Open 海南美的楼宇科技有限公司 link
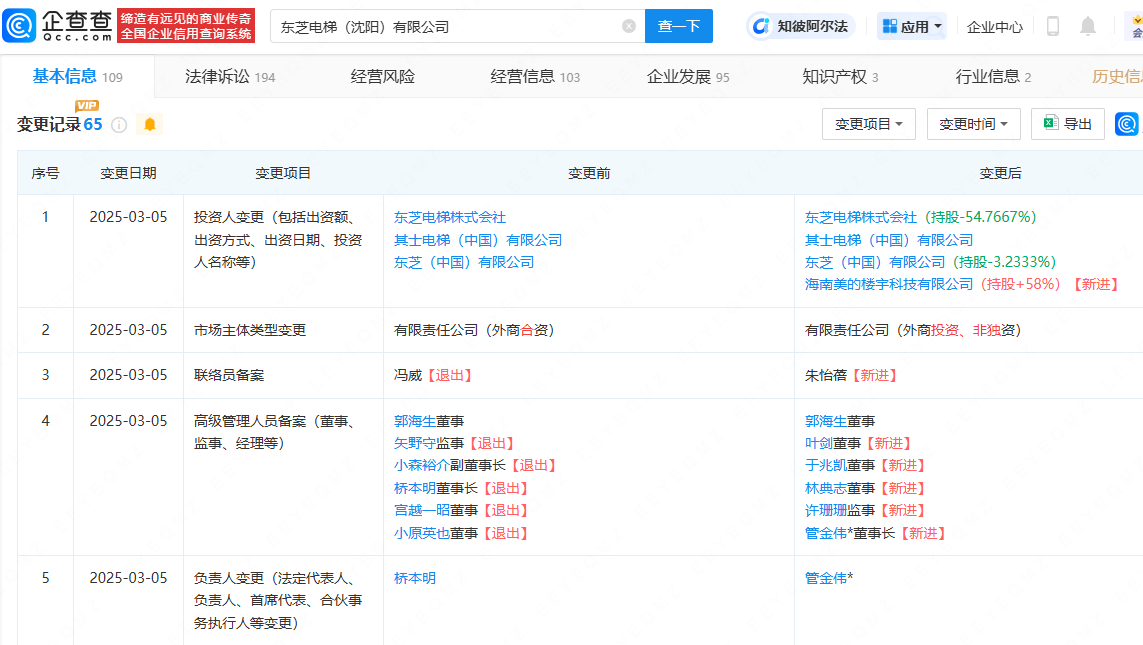The image size is (1143, 645). click(x=889, y=284)
